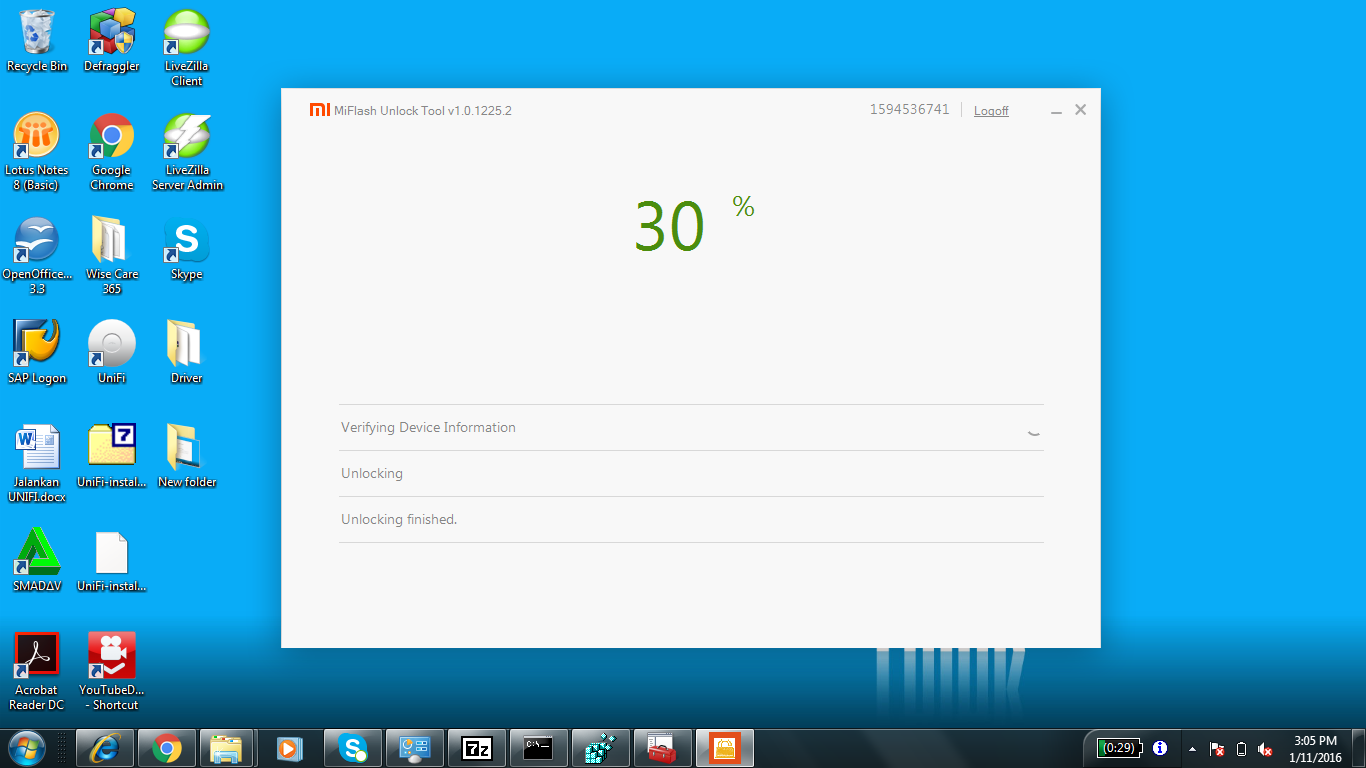The height and width of the screenshot is (768, 1366).
Task: Open Windows Explorer from the taskbar
Action: coord(226,748)
